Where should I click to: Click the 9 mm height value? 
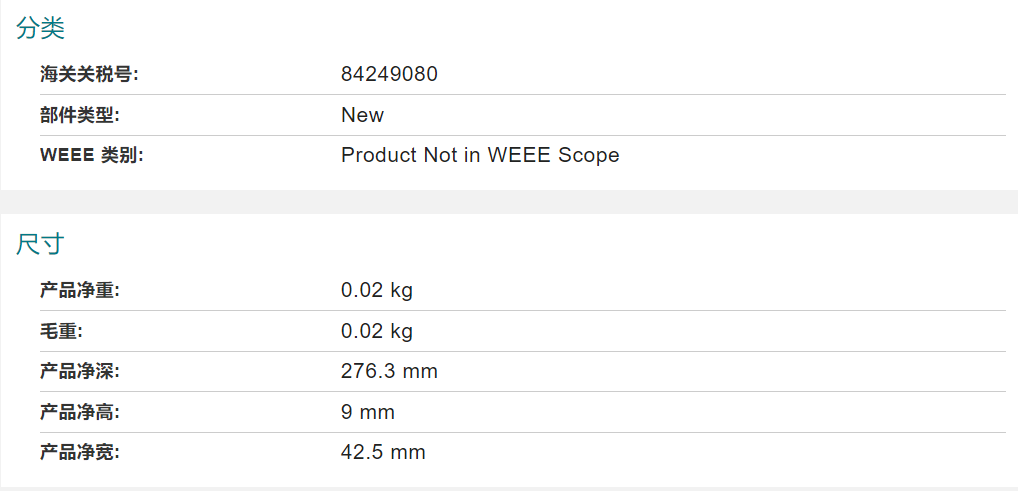(x=367, y=412)
